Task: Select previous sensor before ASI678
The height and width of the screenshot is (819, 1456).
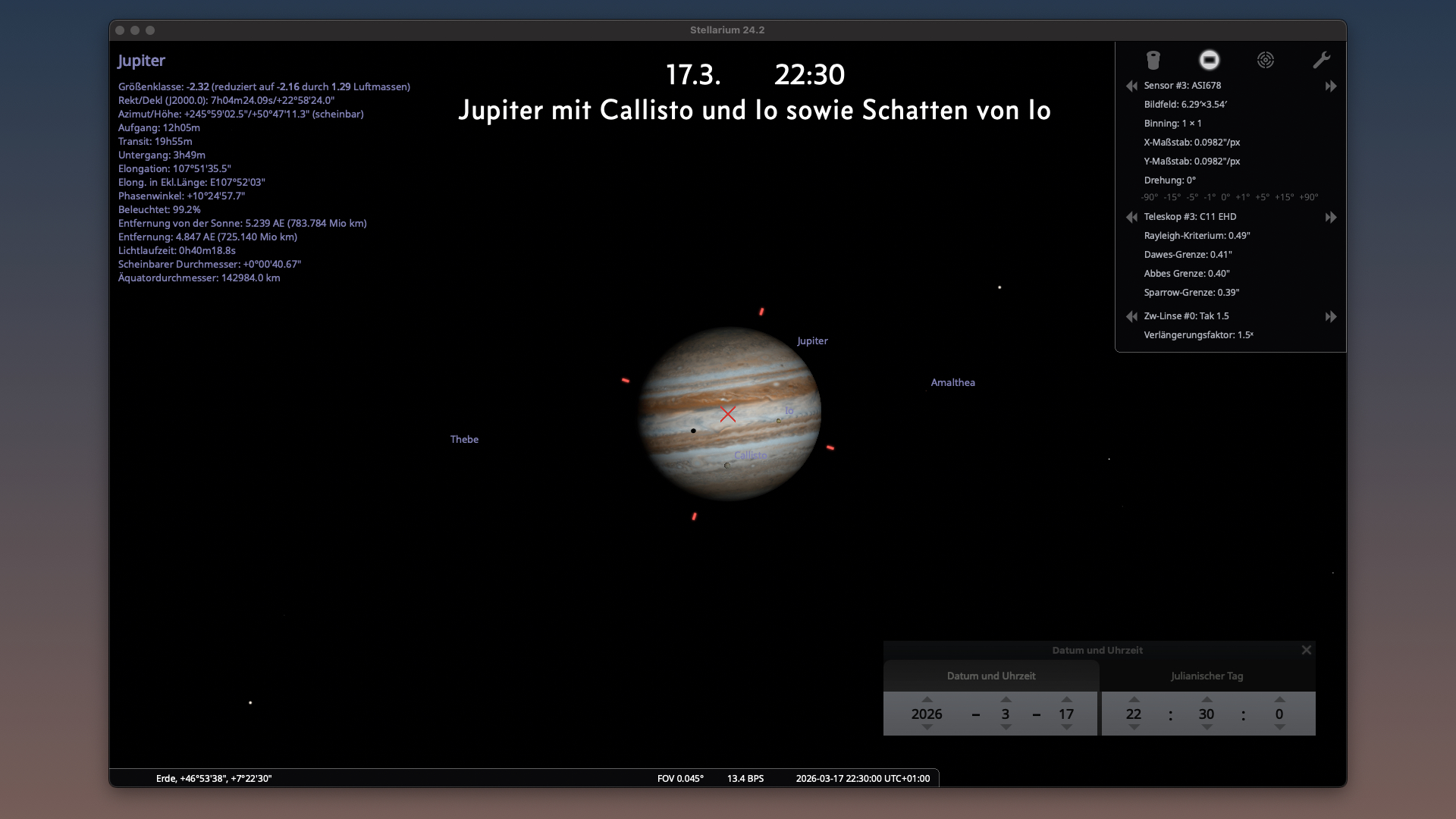Action: click(1131, 86)
